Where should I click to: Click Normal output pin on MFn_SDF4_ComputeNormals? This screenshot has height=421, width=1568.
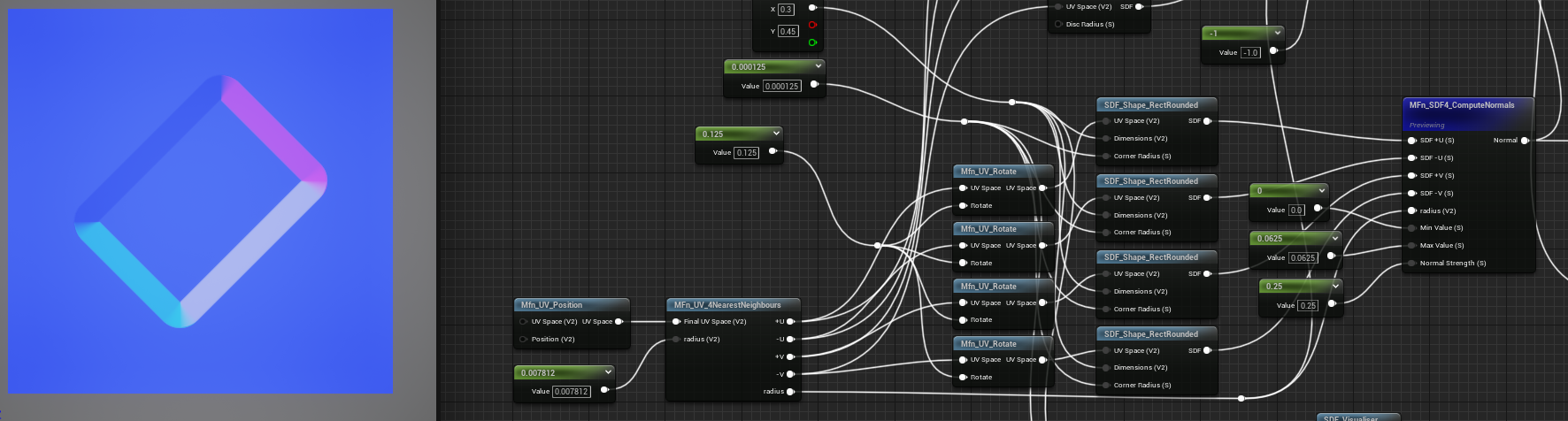pyautogui.click(x=1524, y=141)
